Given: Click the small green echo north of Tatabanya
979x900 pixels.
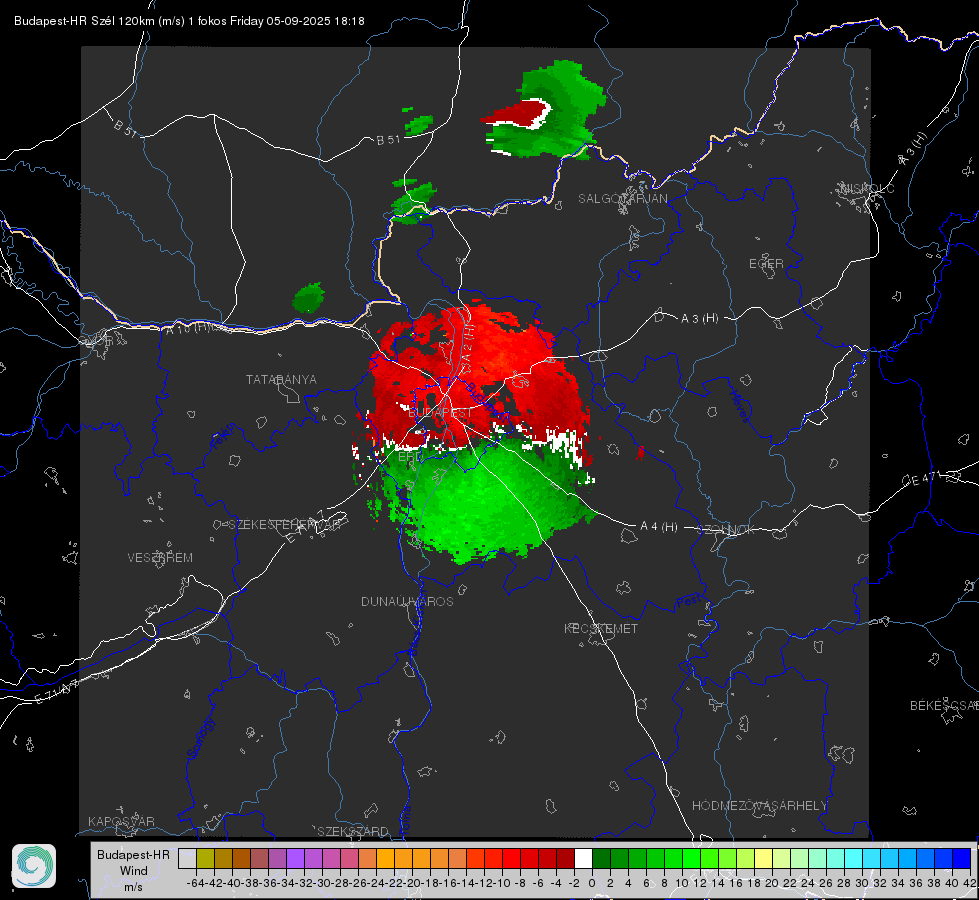Looking at the screenshot, I should (308, 297).
